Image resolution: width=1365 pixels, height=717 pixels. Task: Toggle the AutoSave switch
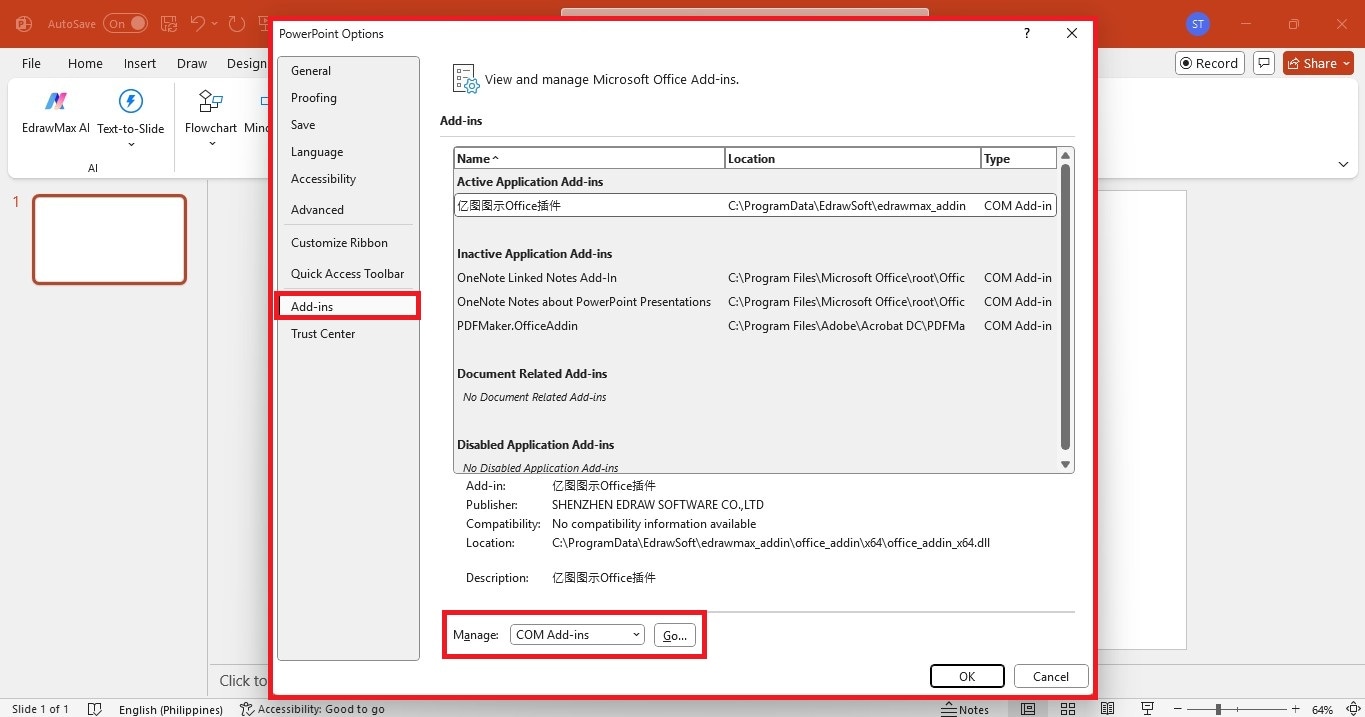tap(125, 23)
